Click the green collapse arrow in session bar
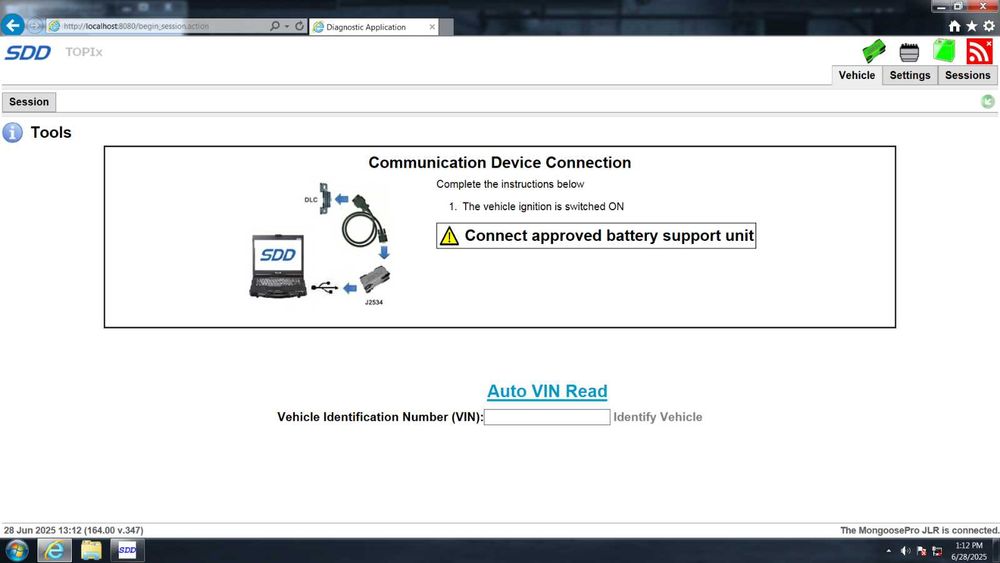The height and width of the screenshot is (563, 1000). pyautogui.click(x=987, y=102)
